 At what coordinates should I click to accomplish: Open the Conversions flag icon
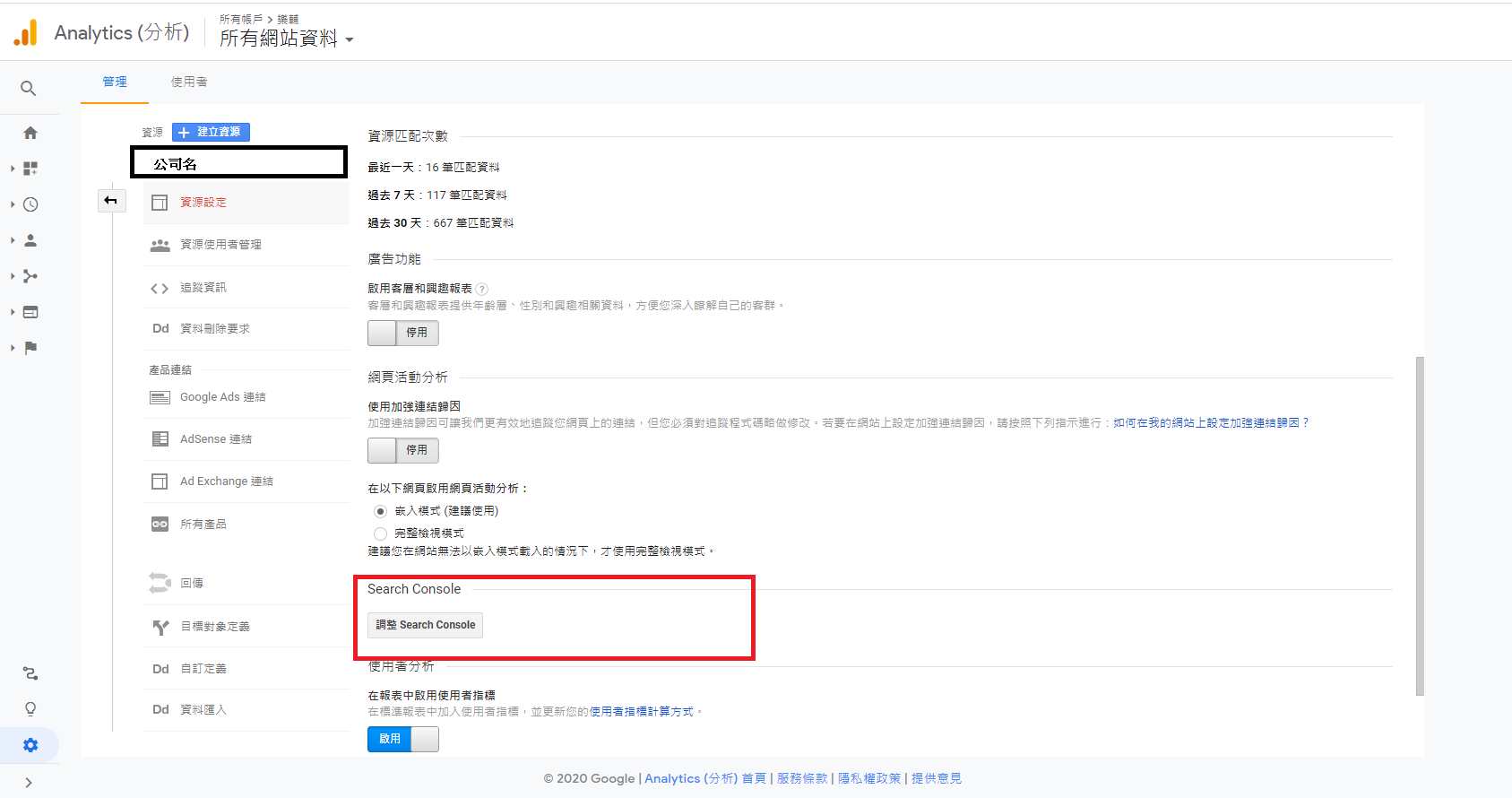[x=30, y=348]
